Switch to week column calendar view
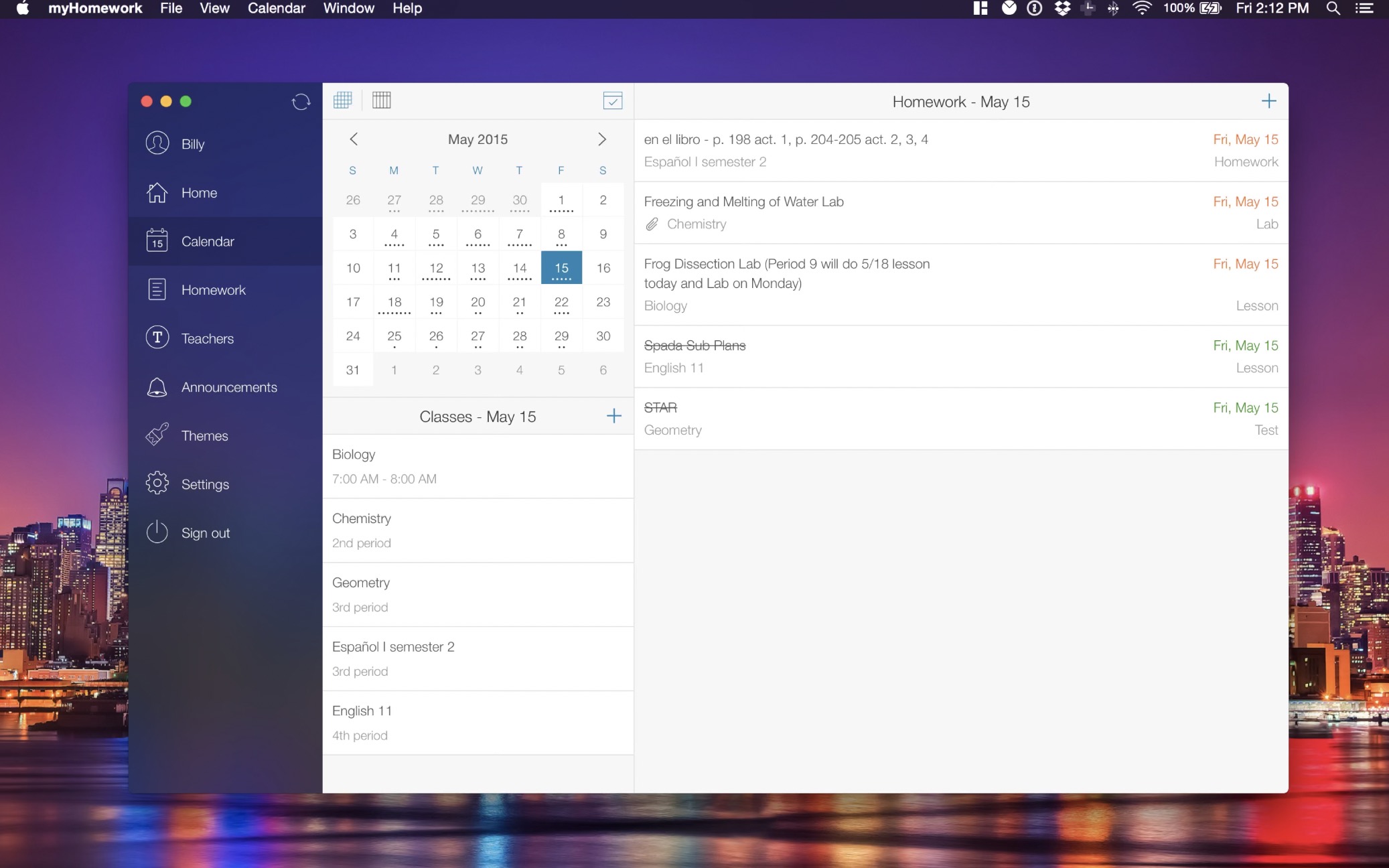The width and height of the screenshot is (1389, 868). tap(381, 100)
